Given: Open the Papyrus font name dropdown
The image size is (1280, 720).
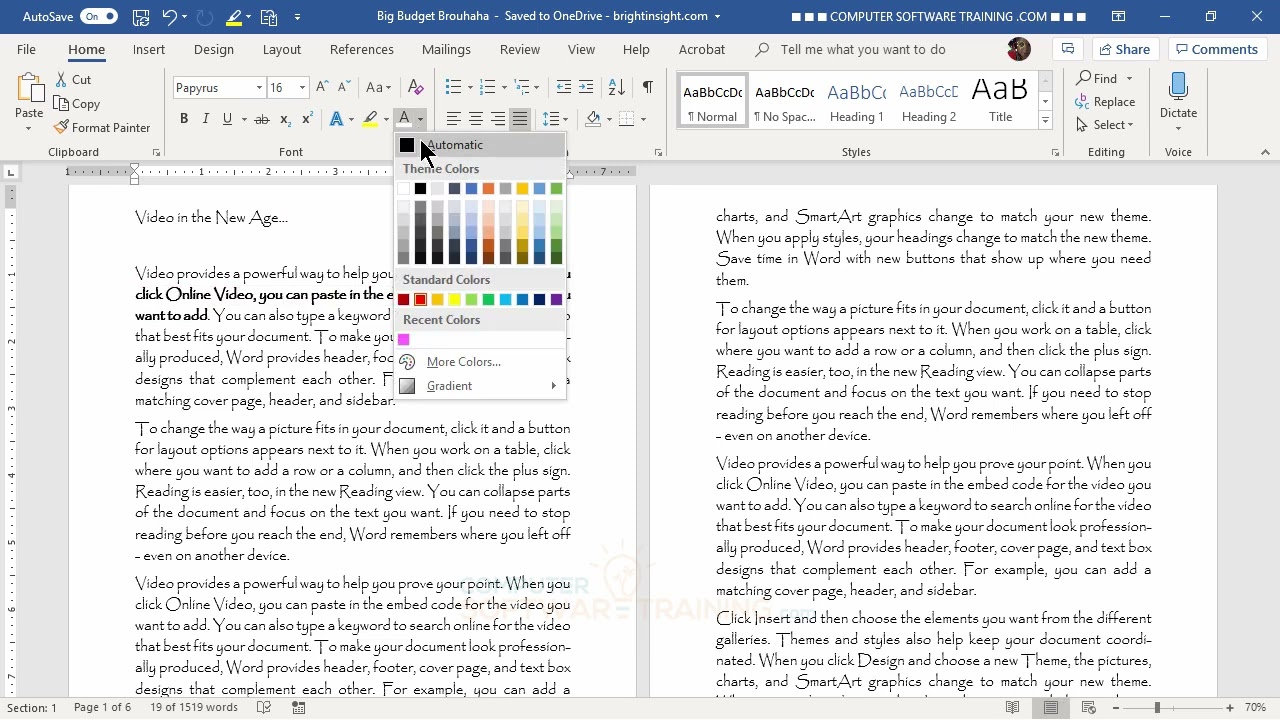Looking at the screenshot, I should click(259, 88).
